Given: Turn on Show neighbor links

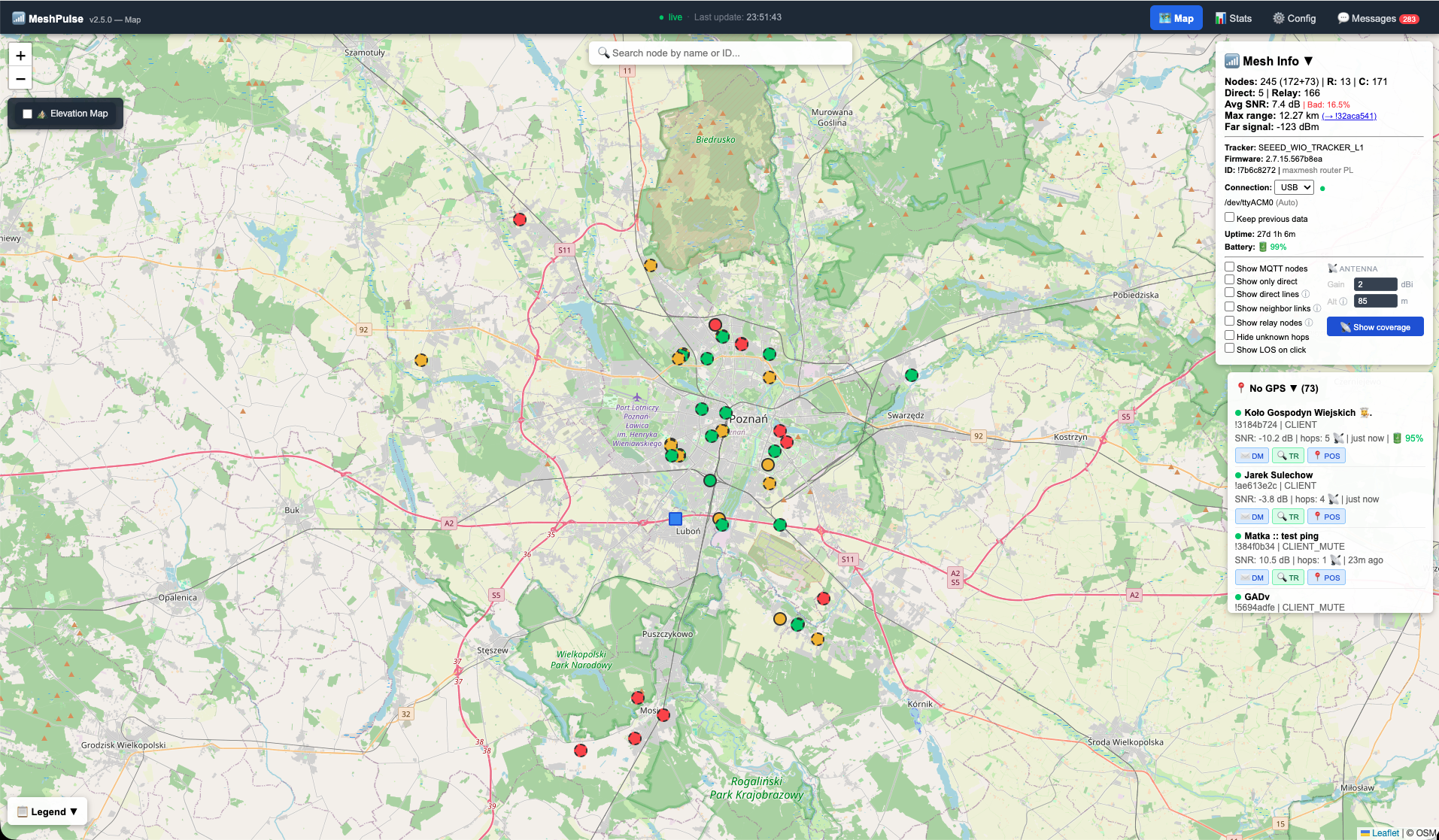Looking at the screenshot, I should pyautogui.click(x=1229, y=307).
